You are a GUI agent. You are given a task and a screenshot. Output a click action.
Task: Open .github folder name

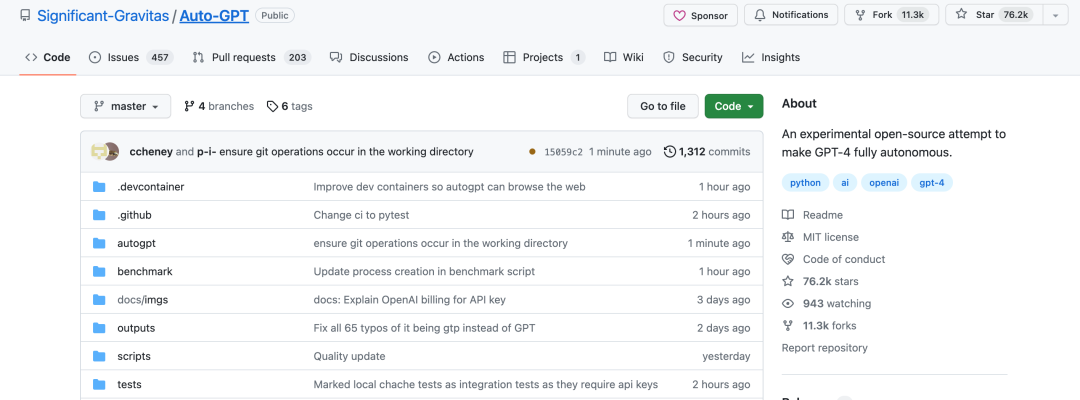coord(134,215)
